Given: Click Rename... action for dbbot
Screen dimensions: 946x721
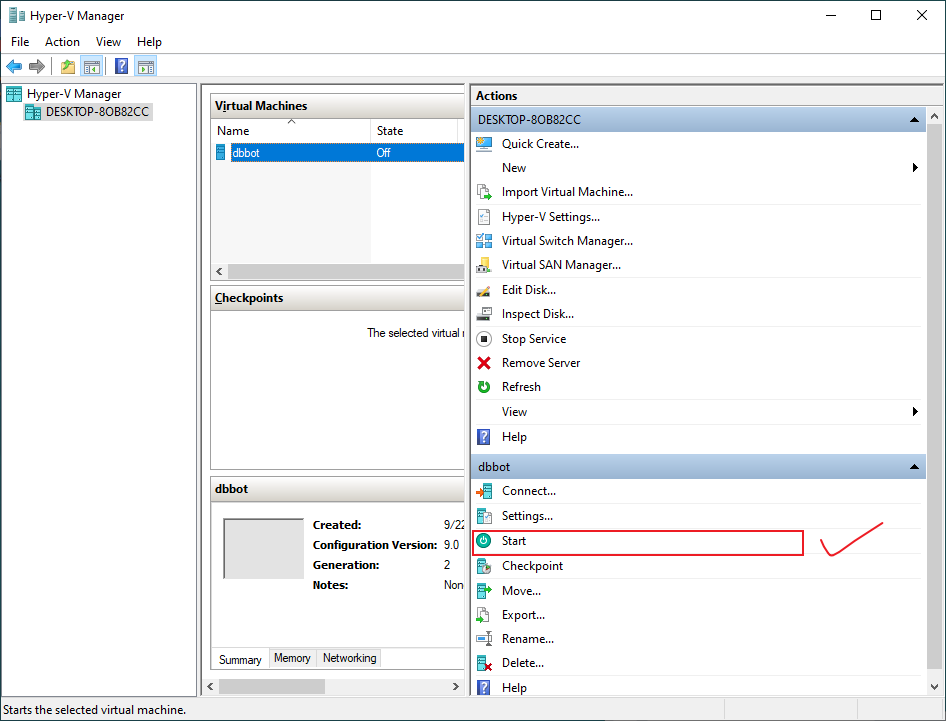Looking at the screenshot, I should [528, 638].
